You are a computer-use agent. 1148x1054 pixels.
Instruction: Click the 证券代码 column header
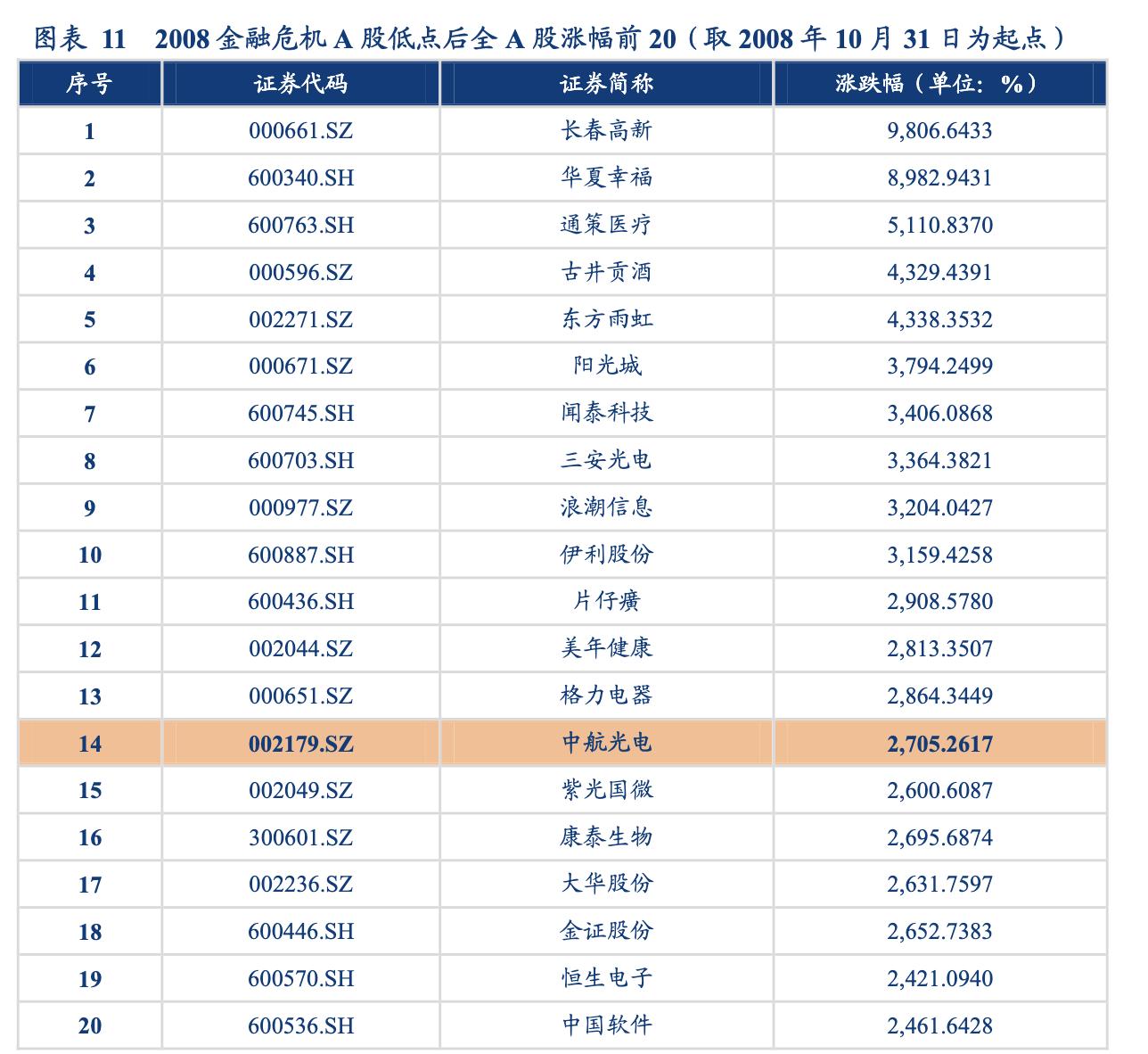(300, 85)
